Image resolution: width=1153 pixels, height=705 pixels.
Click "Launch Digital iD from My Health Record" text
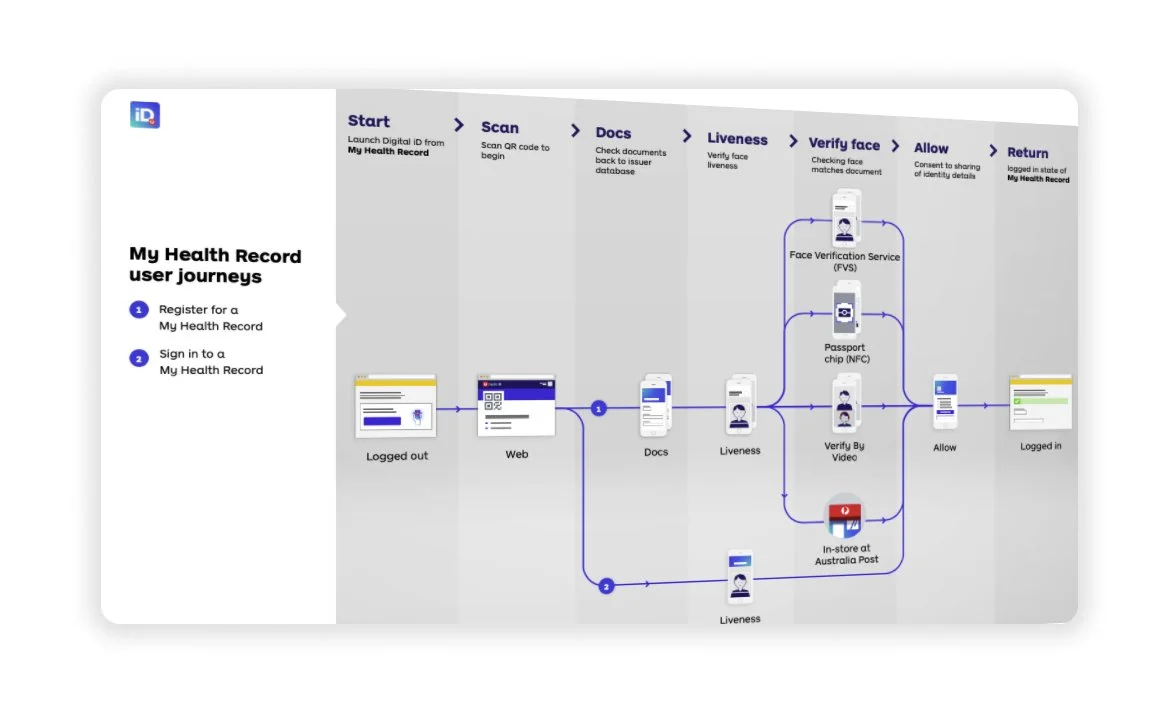point(396,146)
